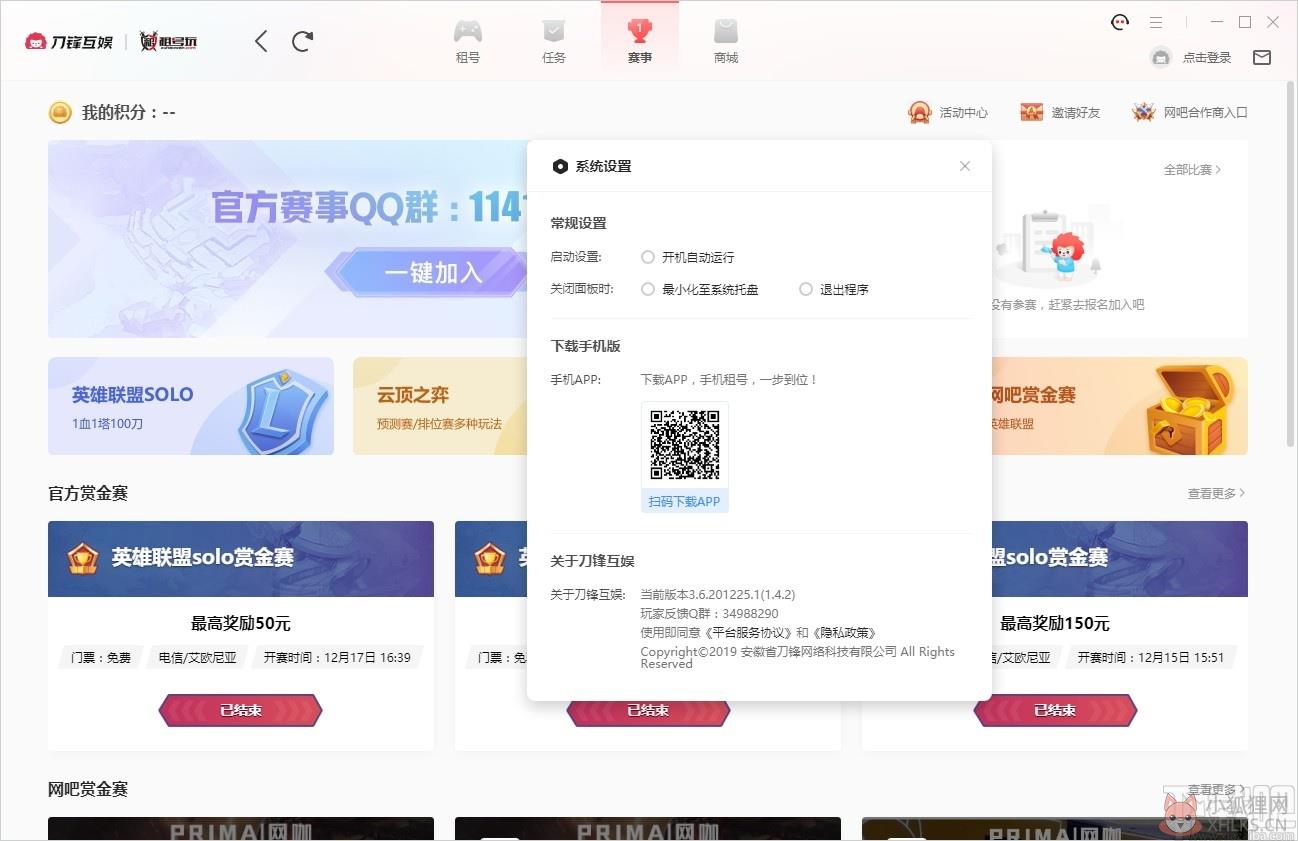Close the 系统设置 dialog
Screen dimensions: 1298x841
tap(965, 166)
